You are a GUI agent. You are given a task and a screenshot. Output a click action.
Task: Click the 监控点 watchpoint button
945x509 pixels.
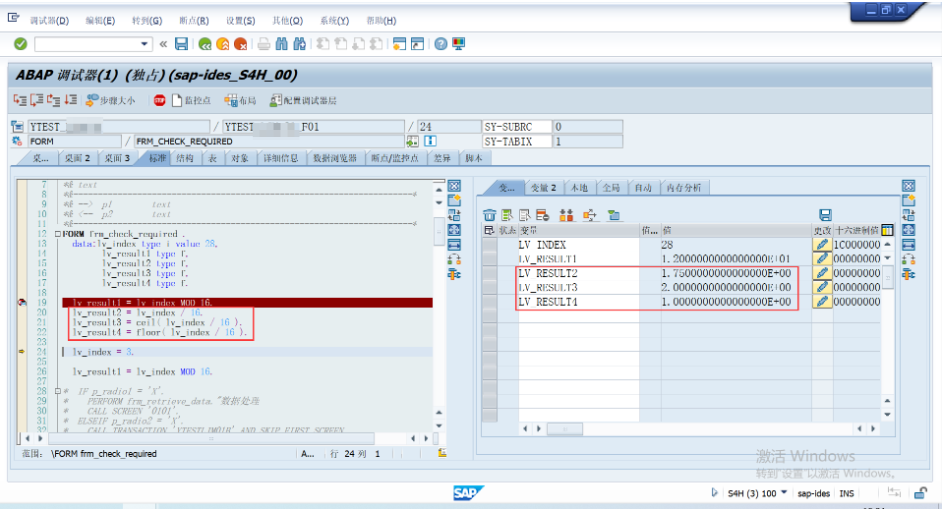[191, 101]
